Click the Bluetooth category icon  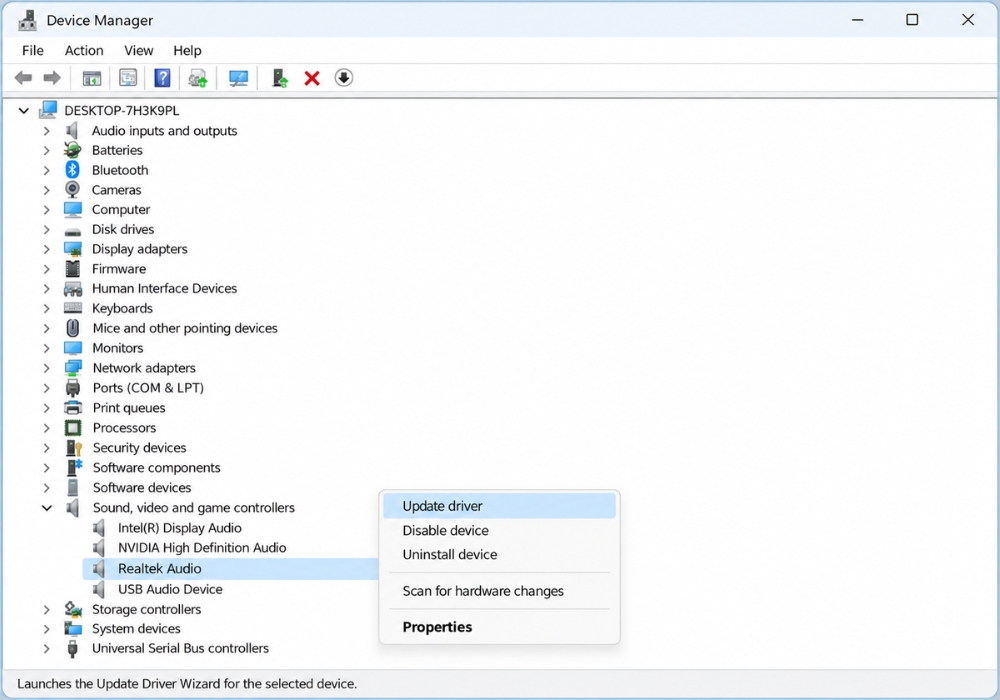tap(73, 170)
